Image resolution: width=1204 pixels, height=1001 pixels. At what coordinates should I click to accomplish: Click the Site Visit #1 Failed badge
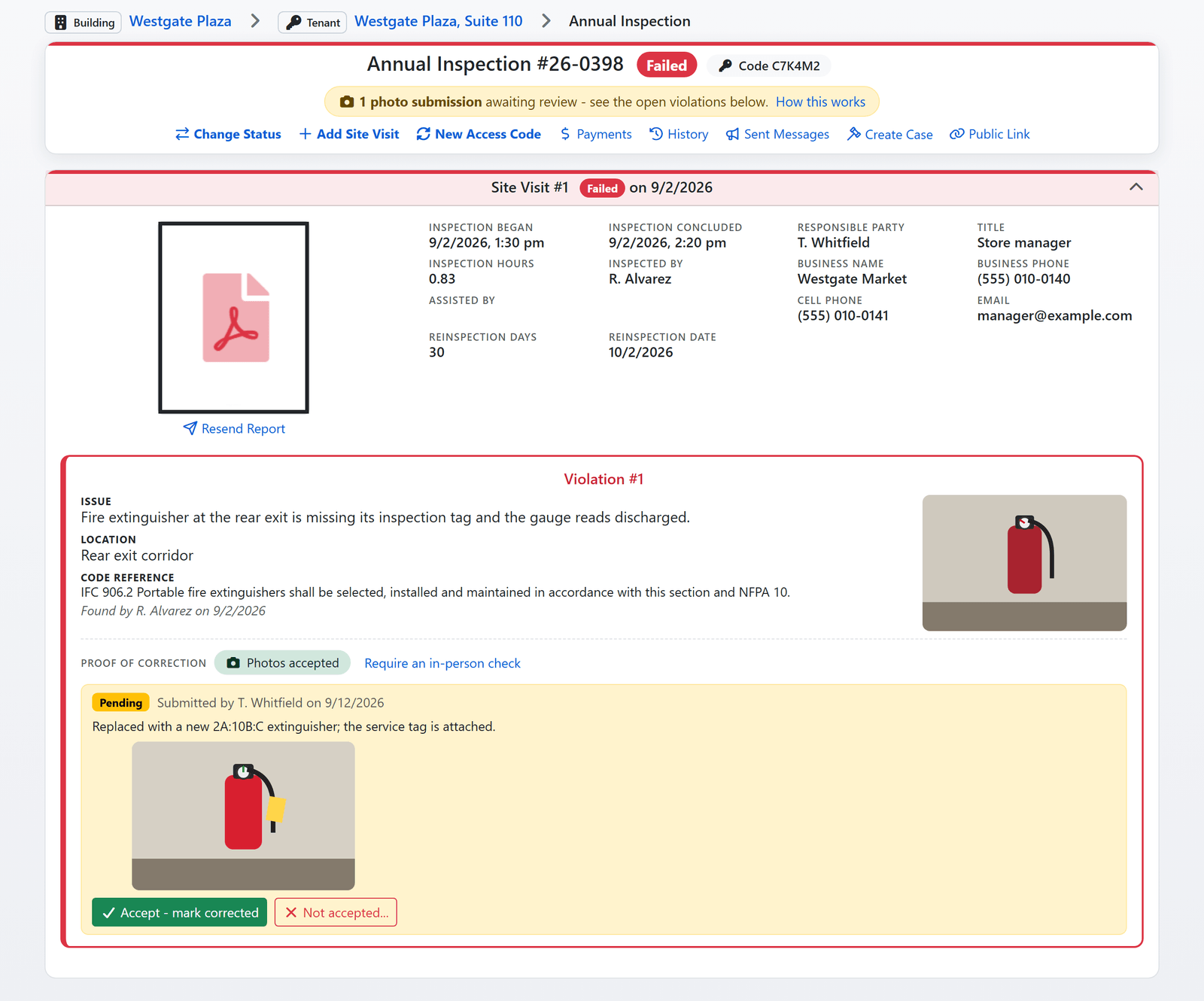tap(602, 188)
